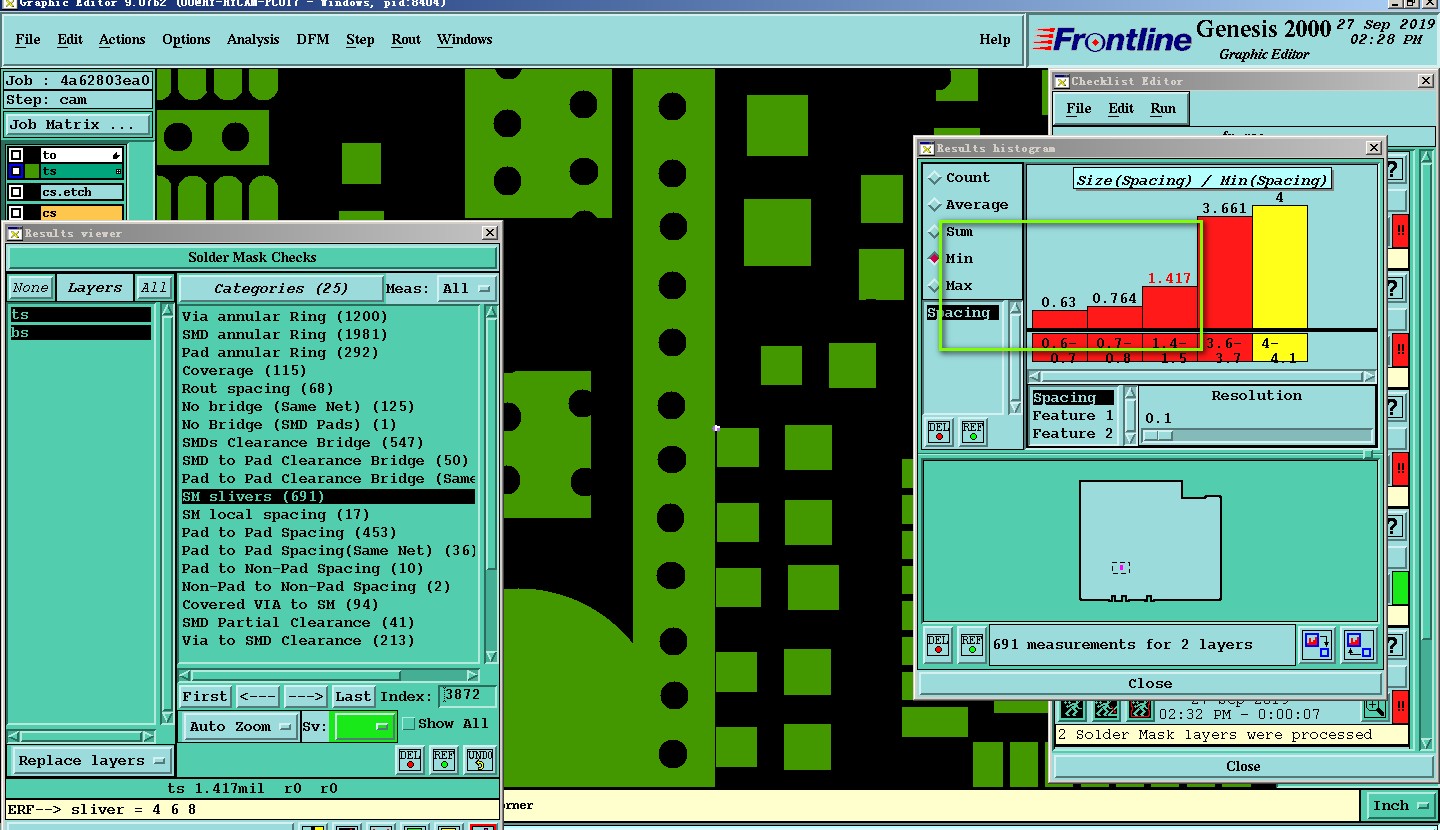Screen dimensions: 1440x830
Task: Go to previous result with <--- button
Action: click(258, 696)
